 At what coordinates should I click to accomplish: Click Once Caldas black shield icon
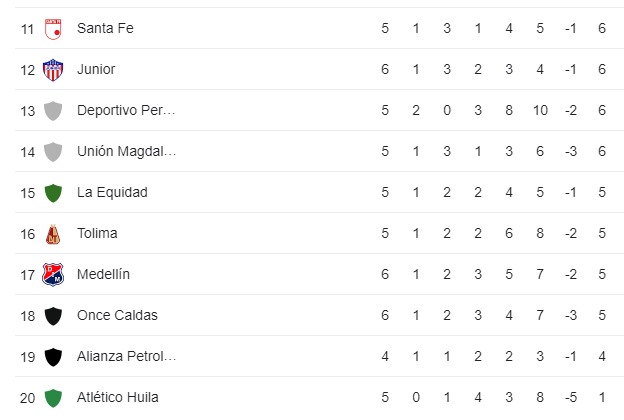point(53,316)
